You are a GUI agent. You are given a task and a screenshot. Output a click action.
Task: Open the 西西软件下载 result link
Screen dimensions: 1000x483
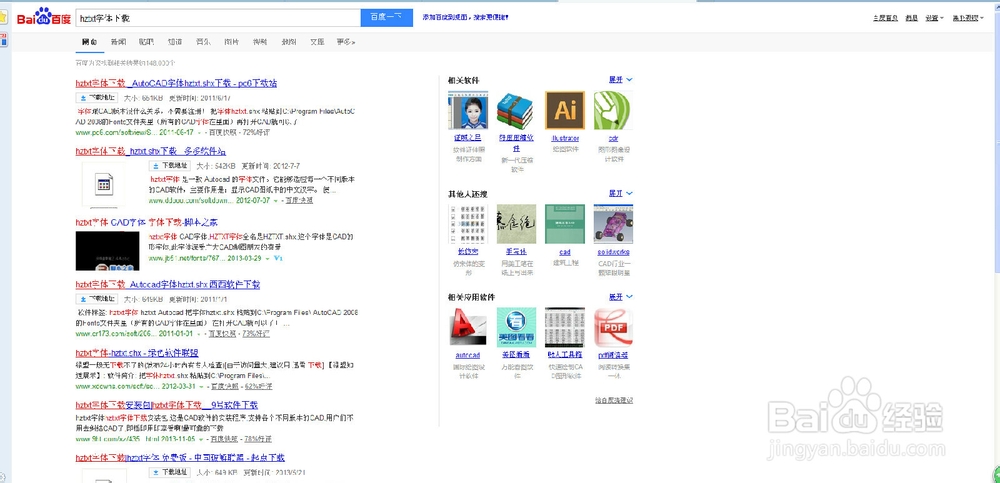(167, 285)
